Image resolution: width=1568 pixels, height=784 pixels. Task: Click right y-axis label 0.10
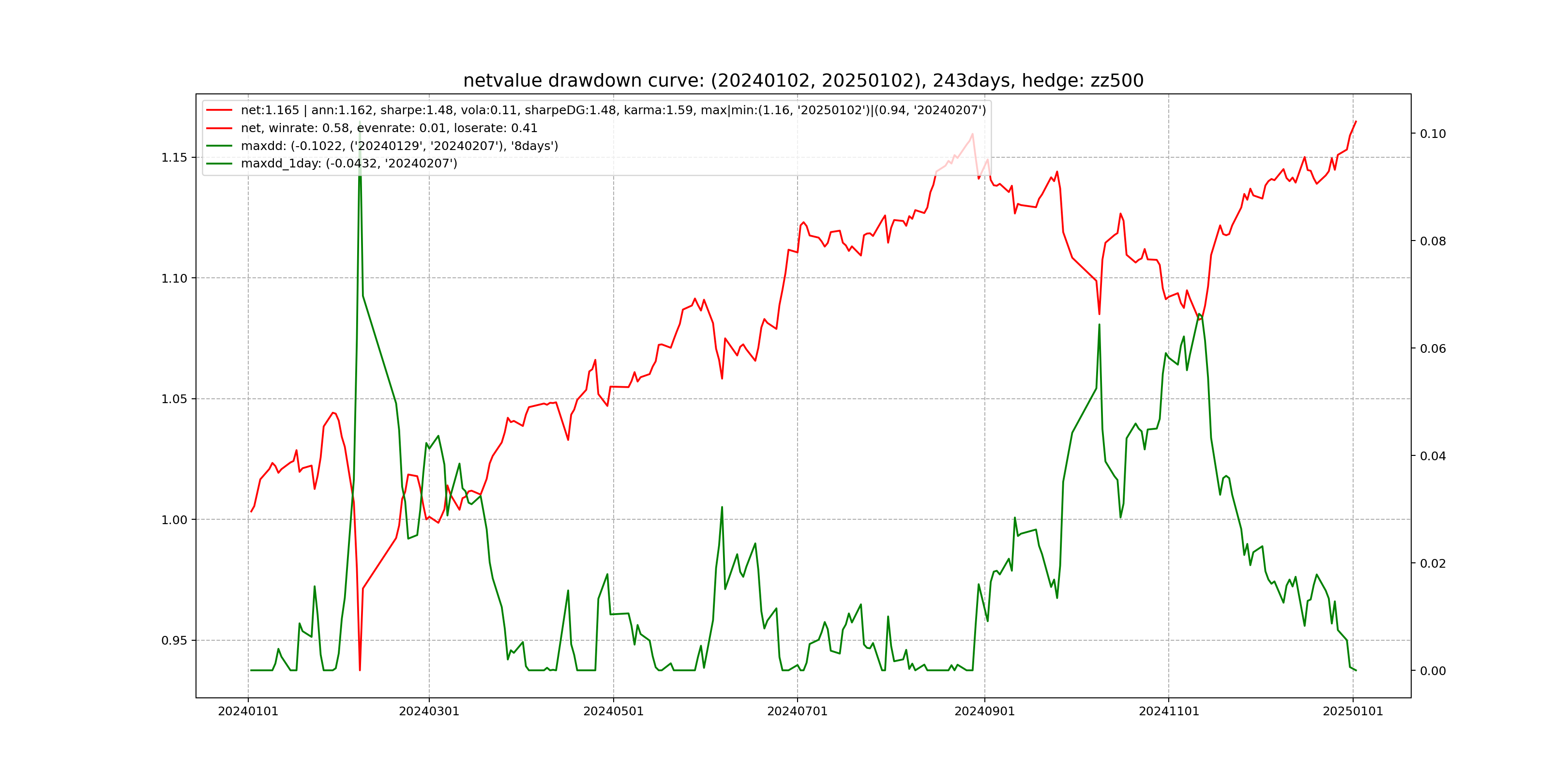[1432, 134]
